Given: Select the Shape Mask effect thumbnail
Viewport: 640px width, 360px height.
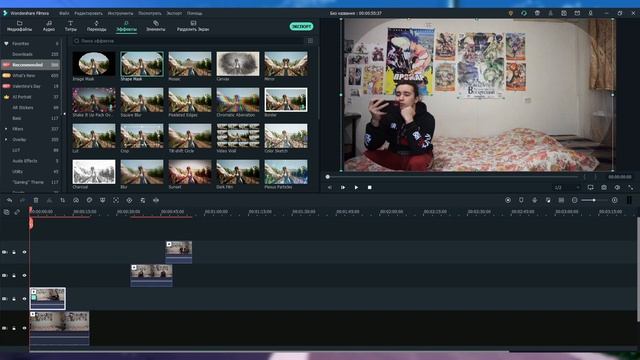Looking at the screenshot, I should (x=142, y=64).
